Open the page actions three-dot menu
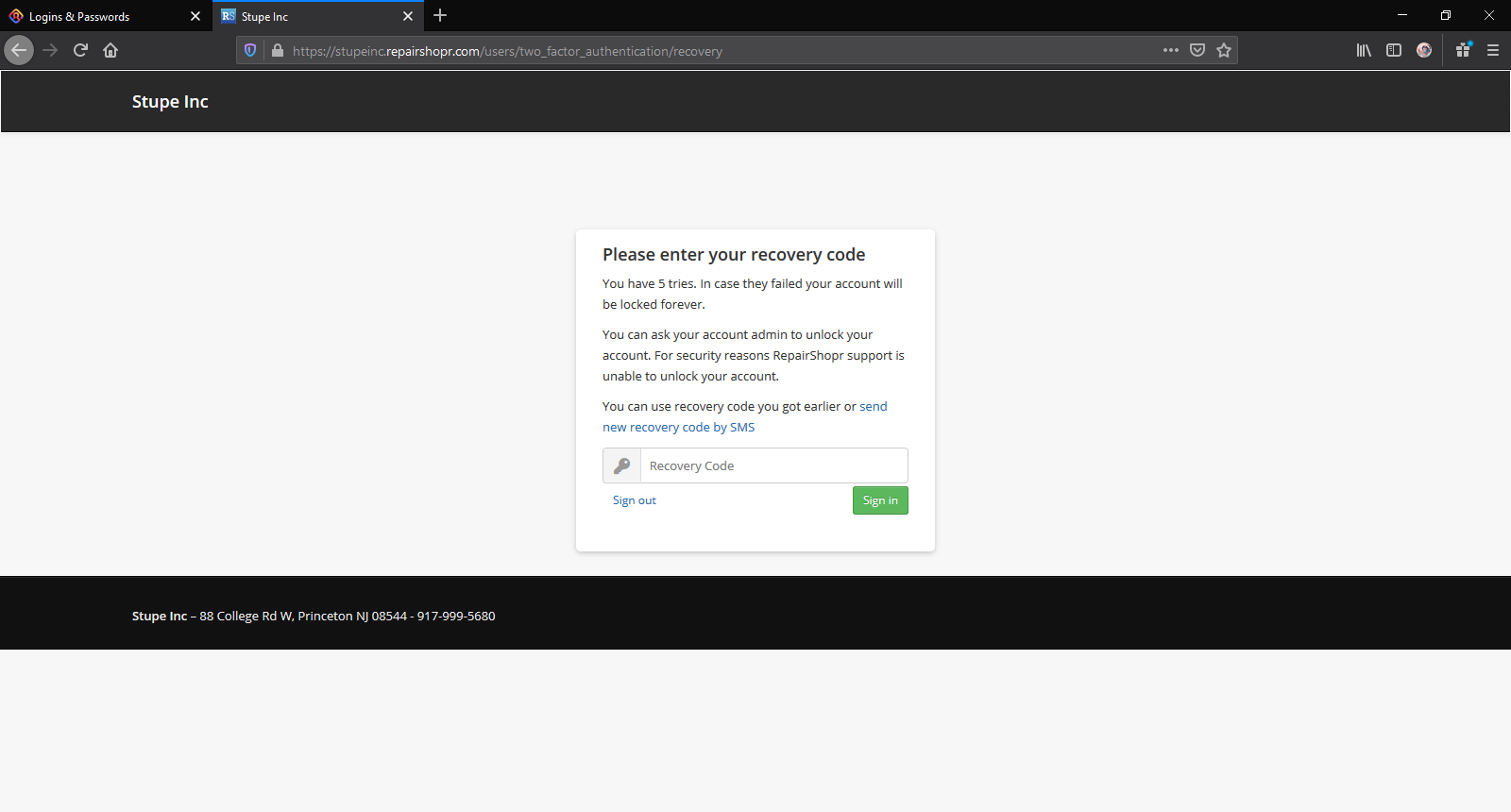Screen dimensions: 1511x812 coord(1171,50)
